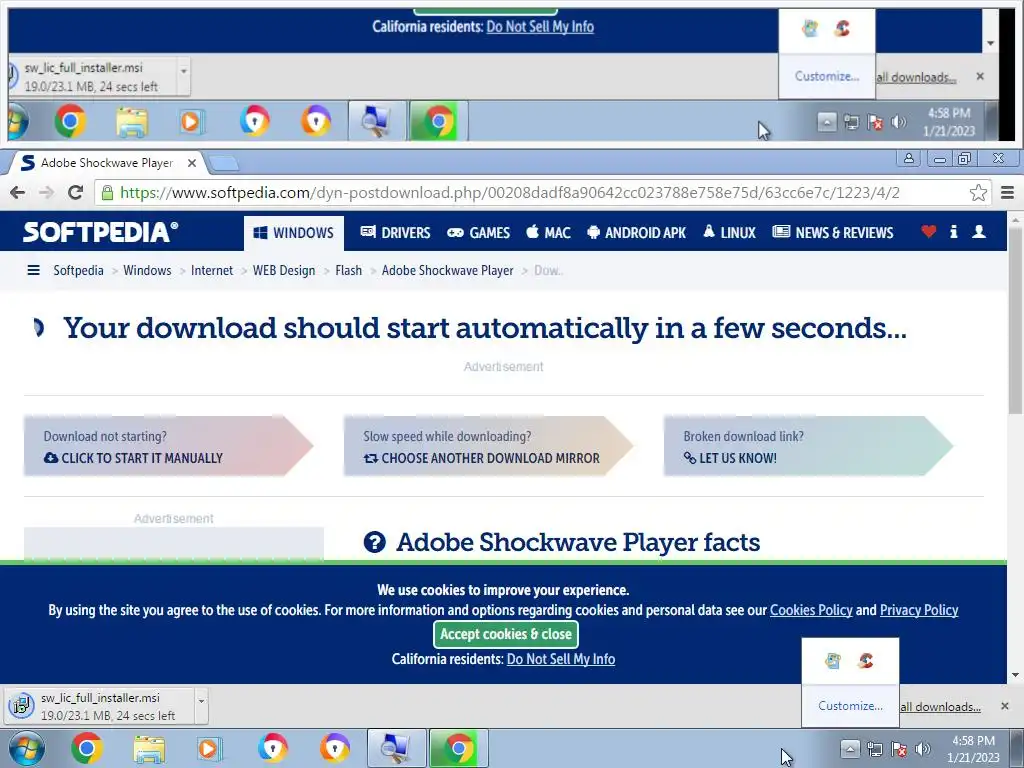Open Action Center flag in the bottom tray

click(x=899, y=749)
